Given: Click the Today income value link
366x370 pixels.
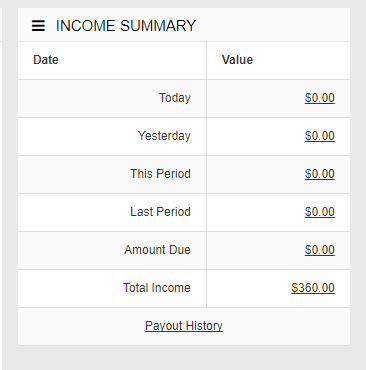Looking at the screenshot, I should (319, 98).
